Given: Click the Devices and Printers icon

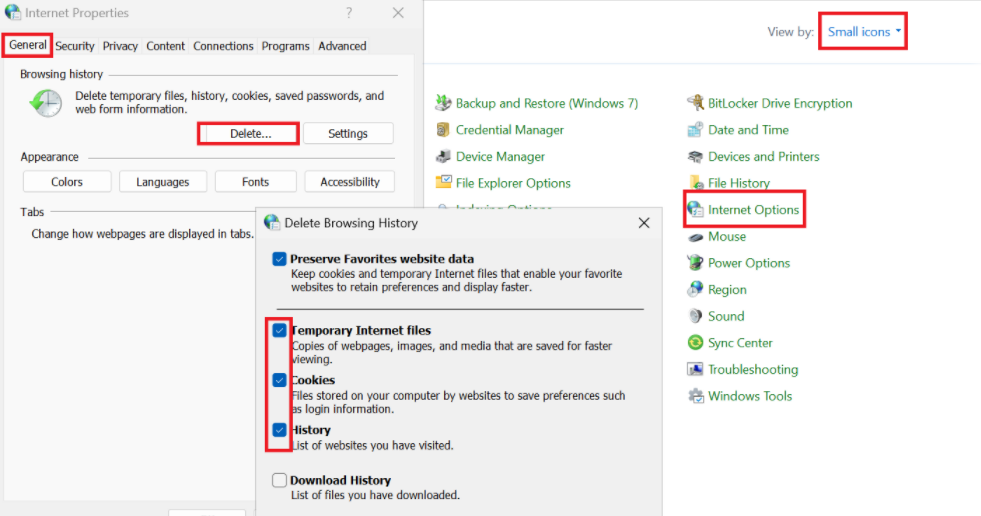Looking at the screenshot, I should tap(695, 156).
